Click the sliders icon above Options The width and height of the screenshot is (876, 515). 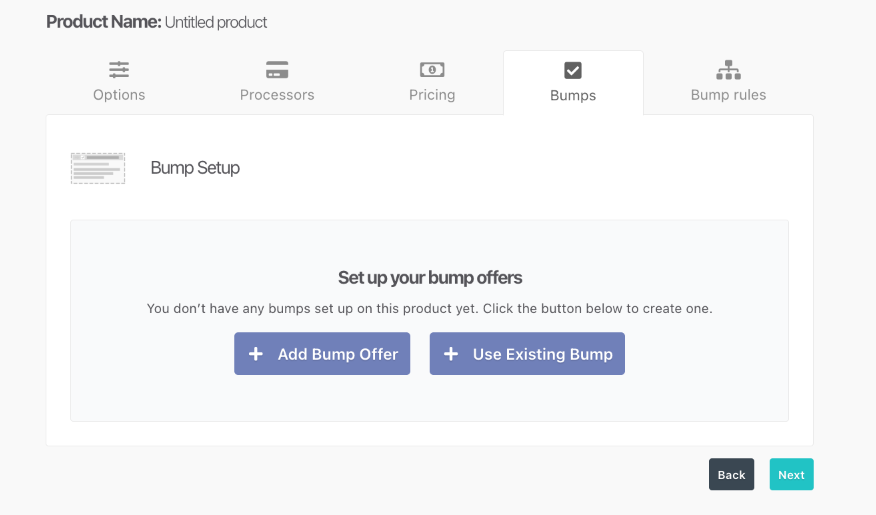pos(119,70)
